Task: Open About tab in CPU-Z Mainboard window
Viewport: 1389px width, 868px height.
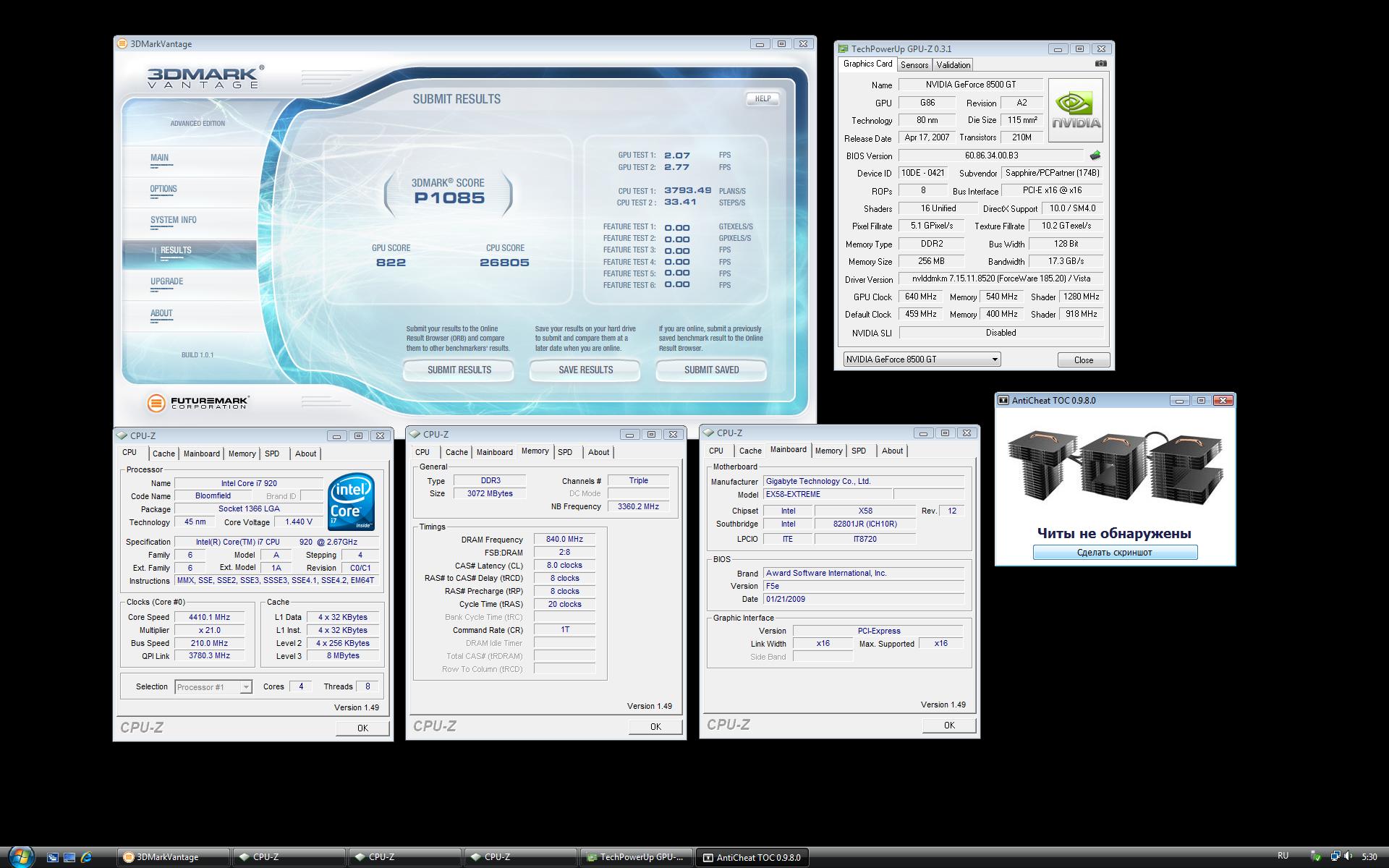Action: pyautogui.click(x=892, y=451)
